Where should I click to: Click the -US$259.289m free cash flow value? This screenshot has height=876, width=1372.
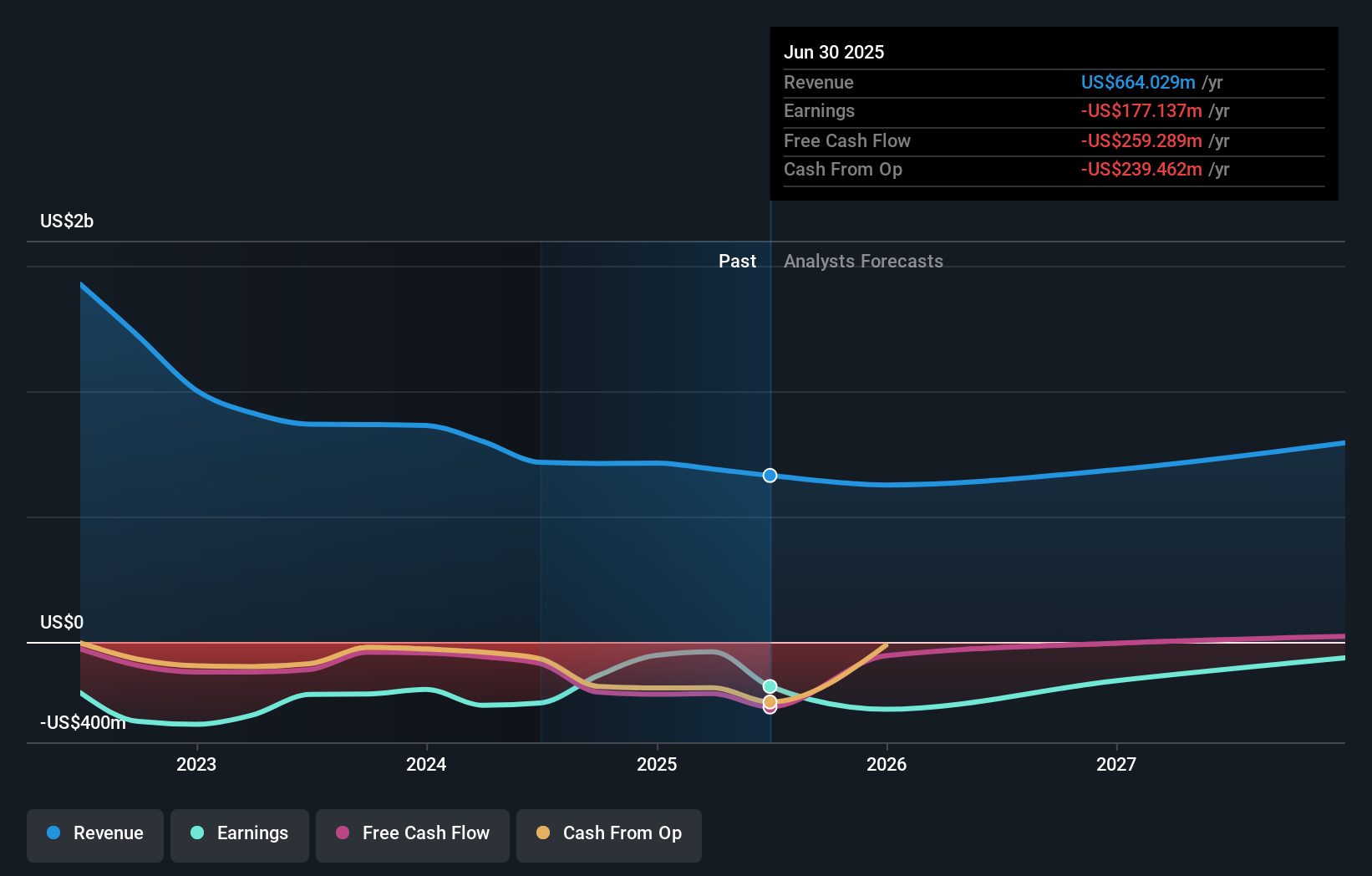pyautogui.click(x=1141, y=141)
